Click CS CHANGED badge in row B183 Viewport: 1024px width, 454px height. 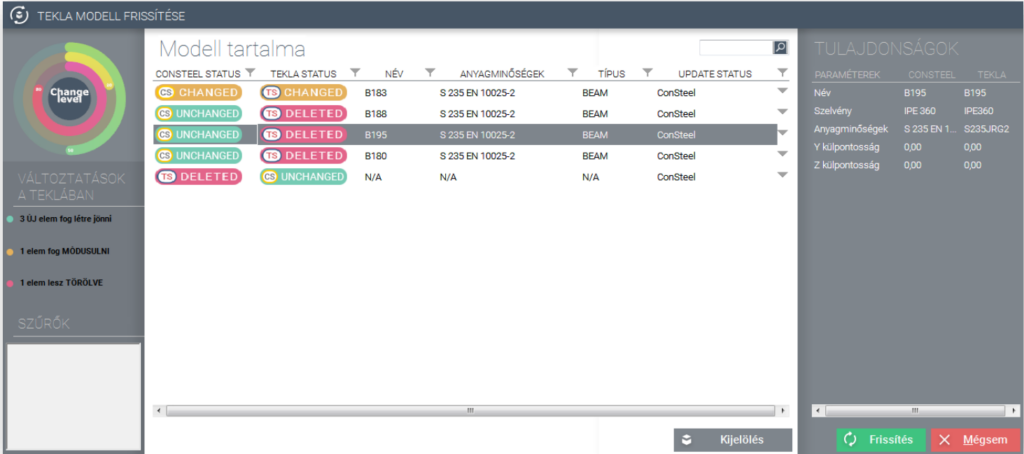[198, 93]
